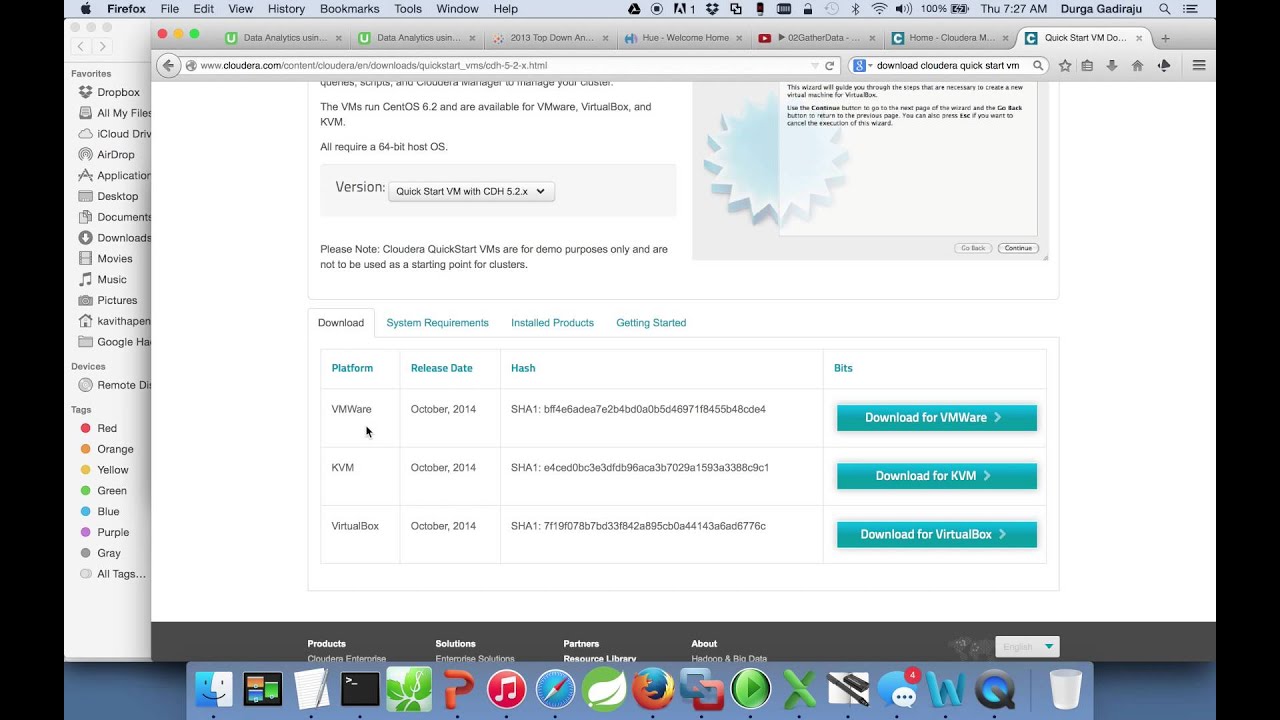Image resolution: width=1280 pixels, height=720 pixels.
Task: Close the Quick Start VM tab
Action: point(1139,38)
